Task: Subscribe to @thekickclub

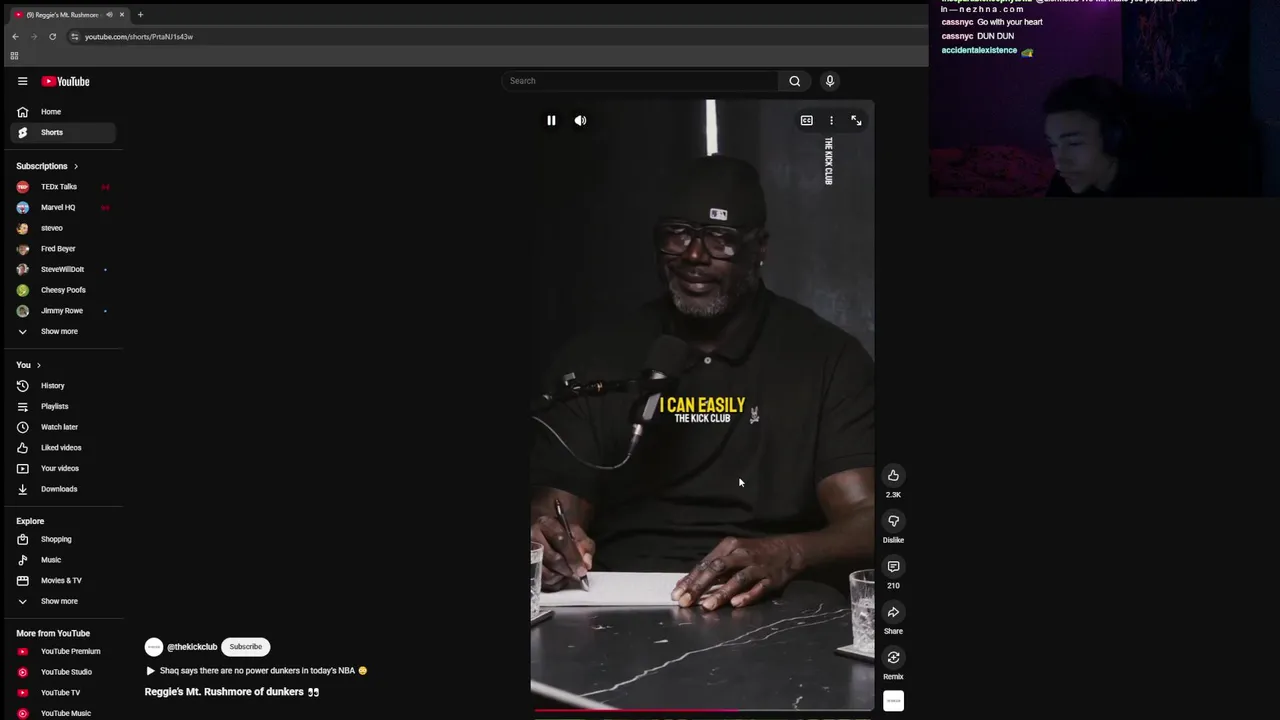Action: click(245, 647)
